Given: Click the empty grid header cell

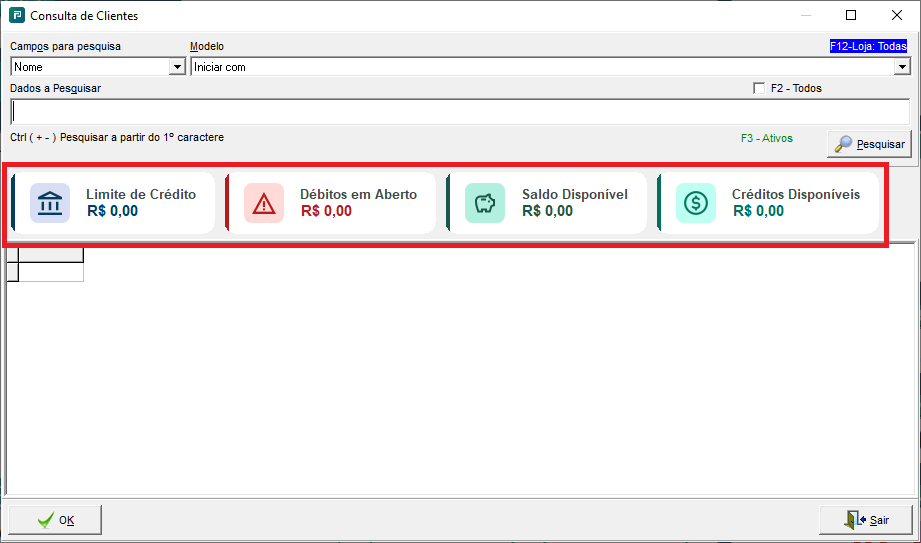Looking at the screenshot, I should coord(51,255).
